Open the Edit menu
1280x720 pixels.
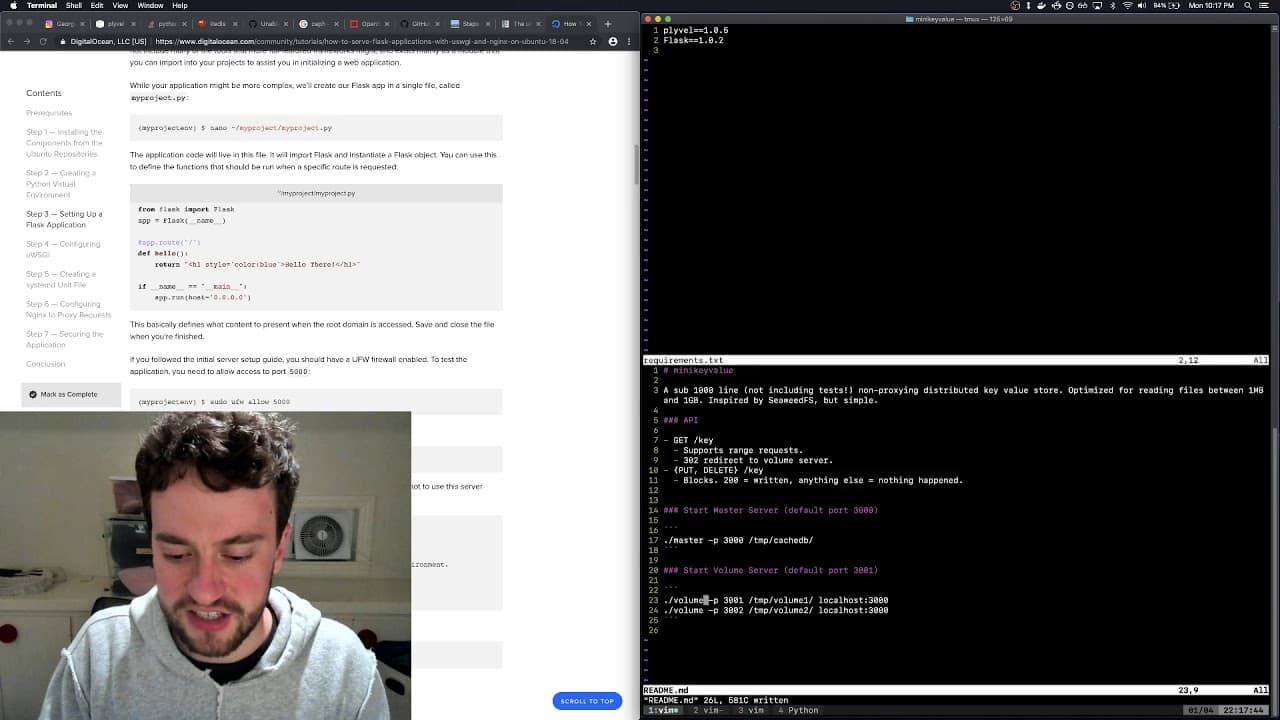97,5
